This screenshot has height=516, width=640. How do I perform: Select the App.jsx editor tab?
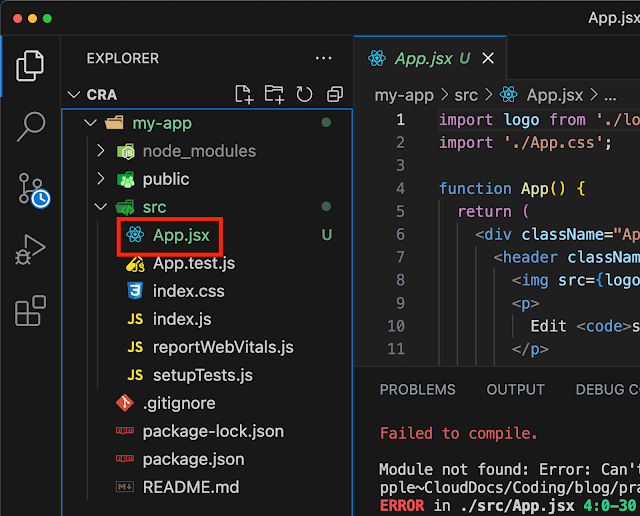tap(418, 58)
